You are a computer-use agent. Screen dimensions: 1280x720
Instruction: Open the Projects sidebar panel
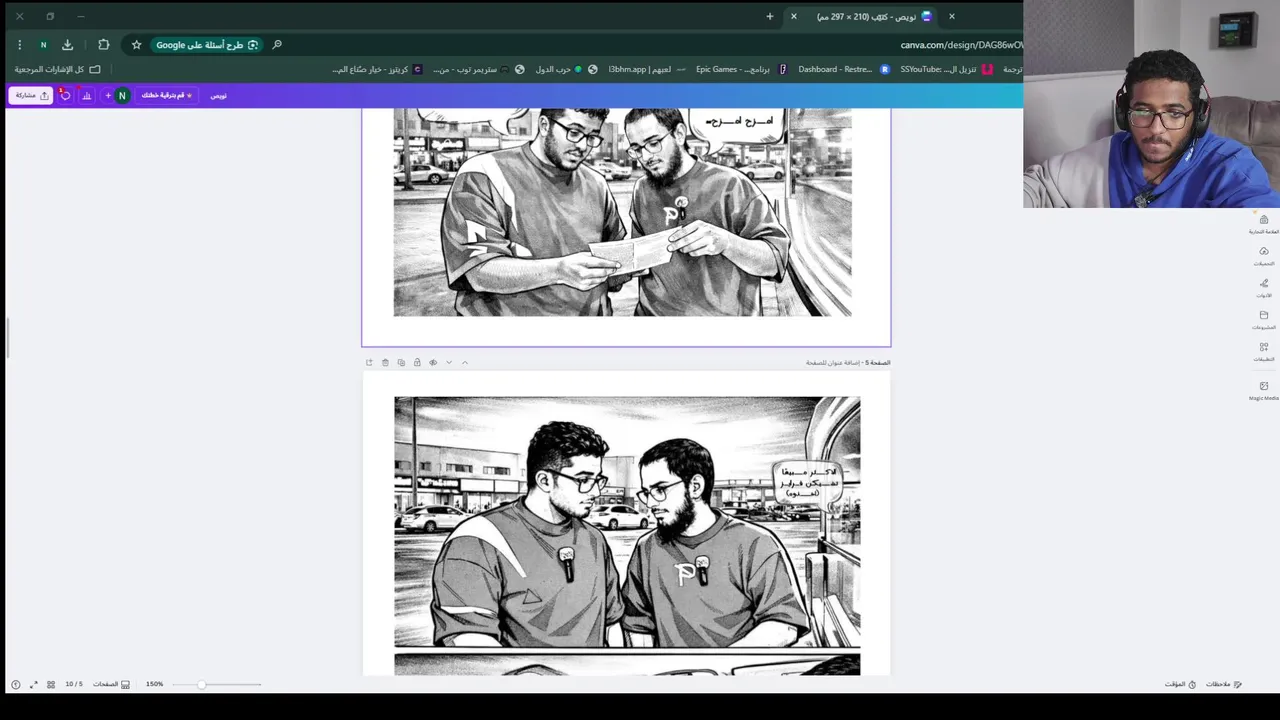1263,320
